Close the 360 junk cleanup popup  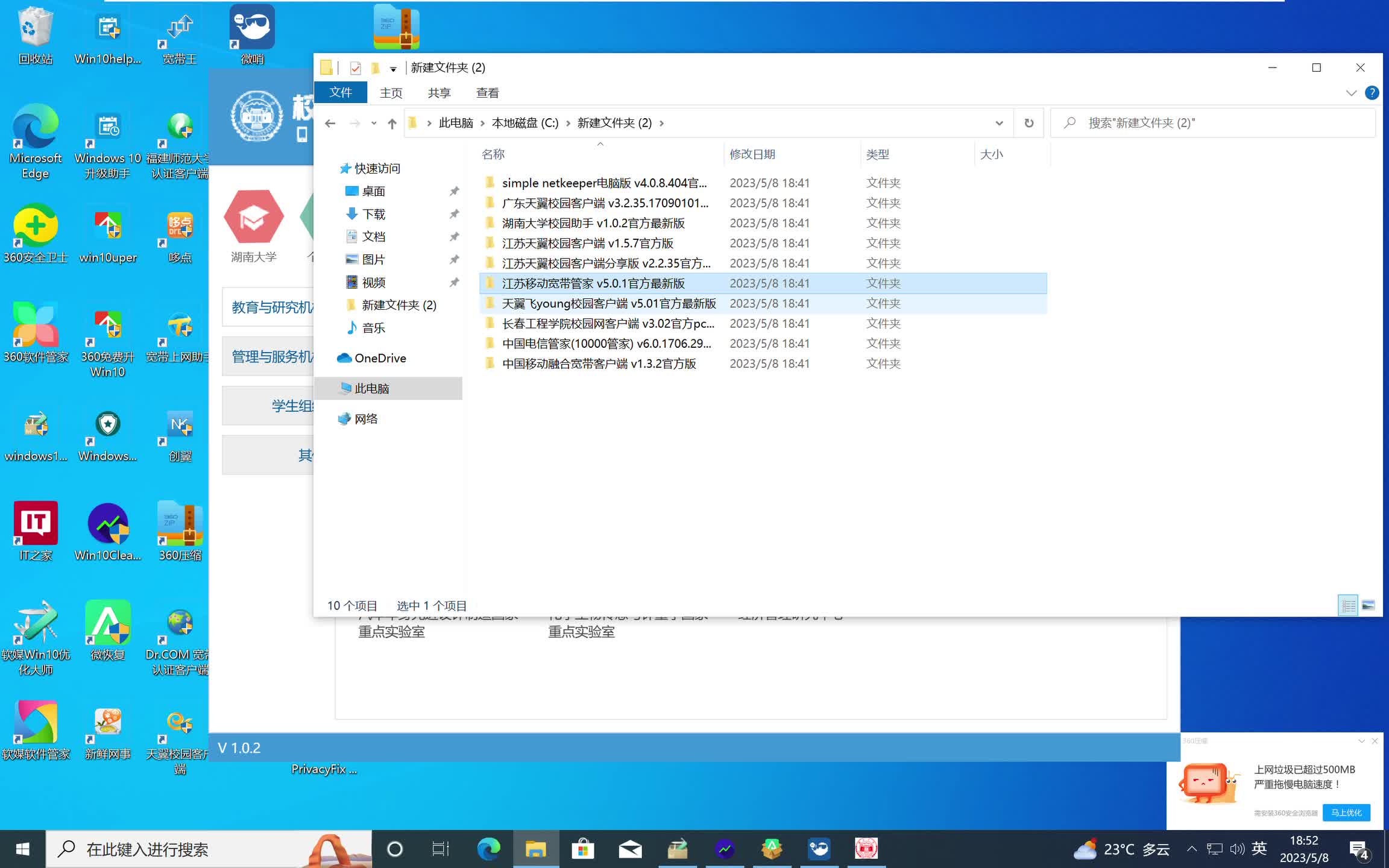pos(1375,741)
